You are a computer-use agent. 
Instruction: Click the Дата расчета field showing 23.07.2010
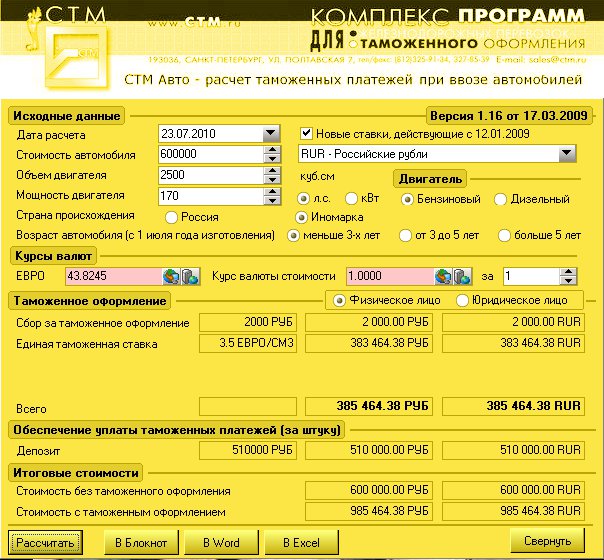pyautogui.click(x=211, y=134)
